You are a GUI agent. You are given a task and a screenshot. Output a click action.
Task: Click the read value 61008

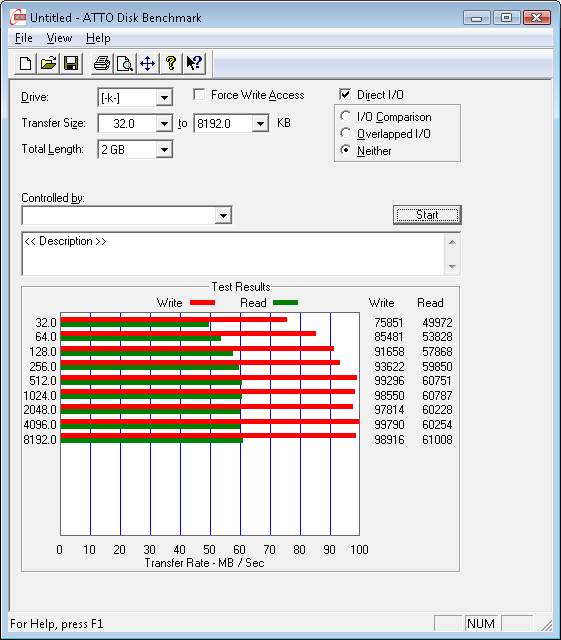[x=437, y=440]
